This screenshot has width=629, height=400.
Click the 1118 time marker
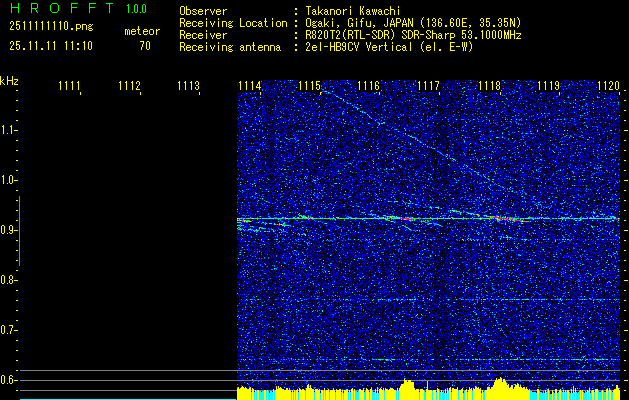coord(488,86)
